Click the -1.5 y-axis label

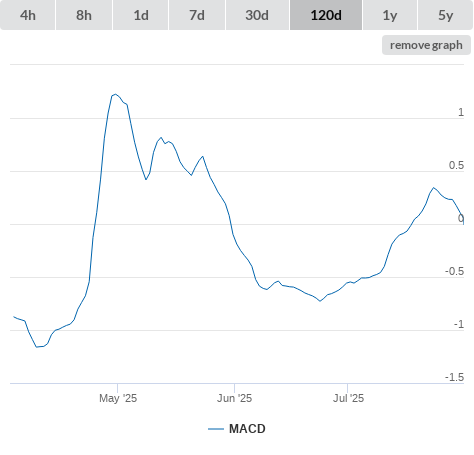coord(454,377)
